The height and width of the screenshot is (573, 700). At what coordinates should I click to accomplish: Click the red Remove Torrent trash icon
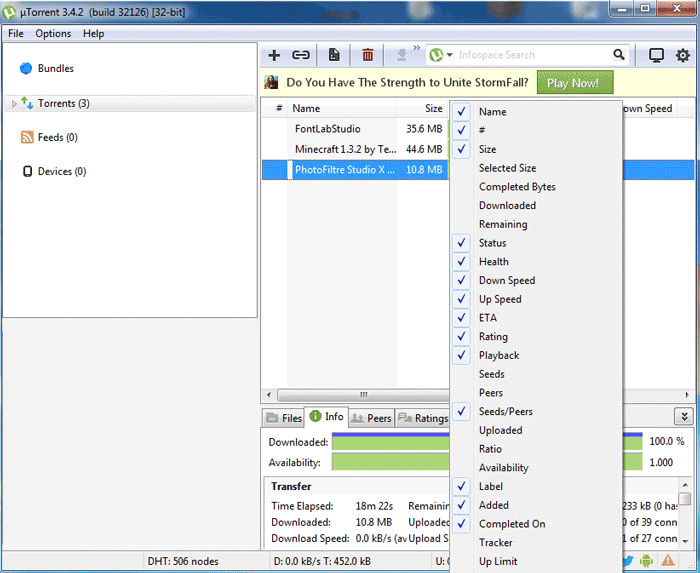click(368, 55)
